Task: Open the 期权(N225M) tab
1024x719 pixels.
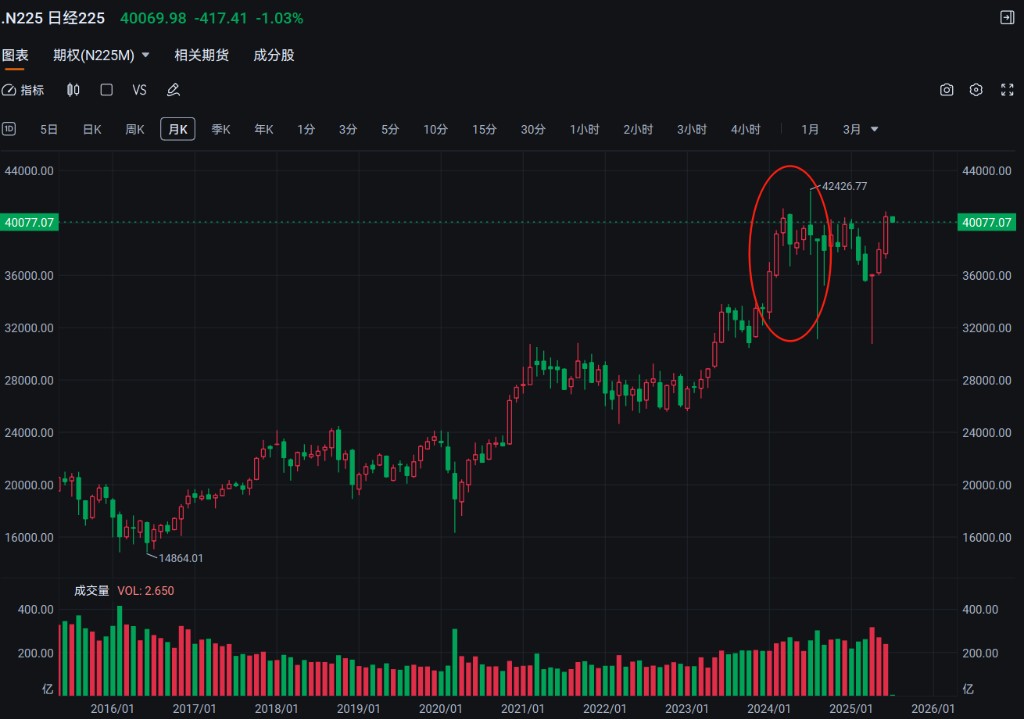Action: point(93,56)
